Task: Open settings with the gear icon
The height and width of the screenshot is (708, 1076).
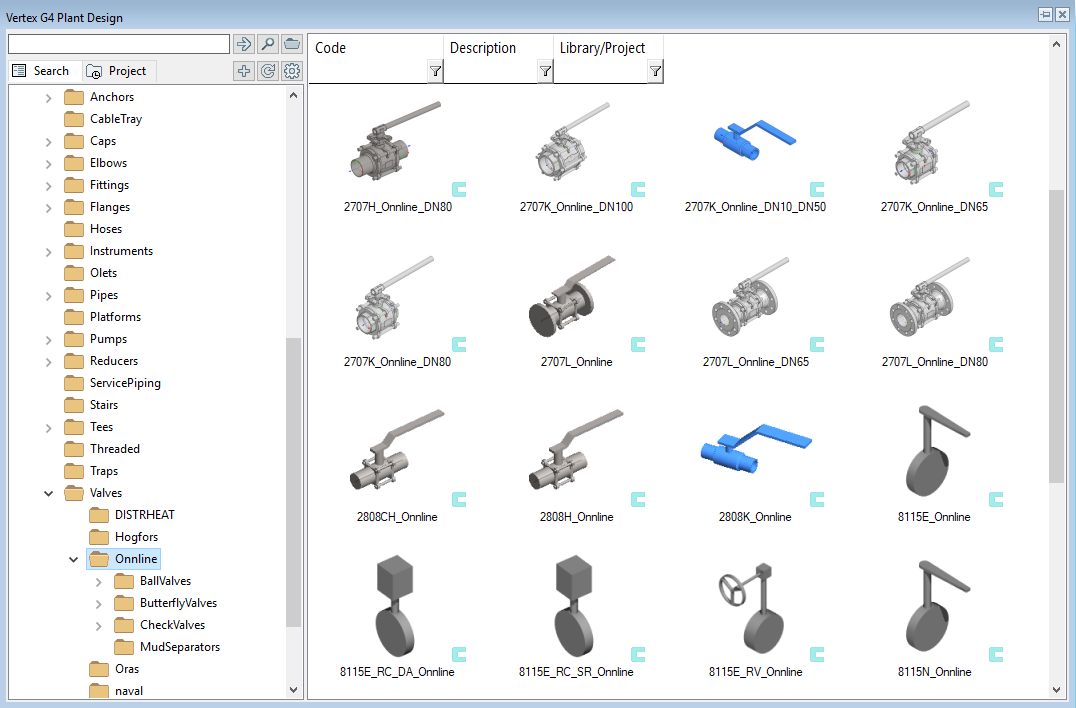Action: click(x=292, y=71)
